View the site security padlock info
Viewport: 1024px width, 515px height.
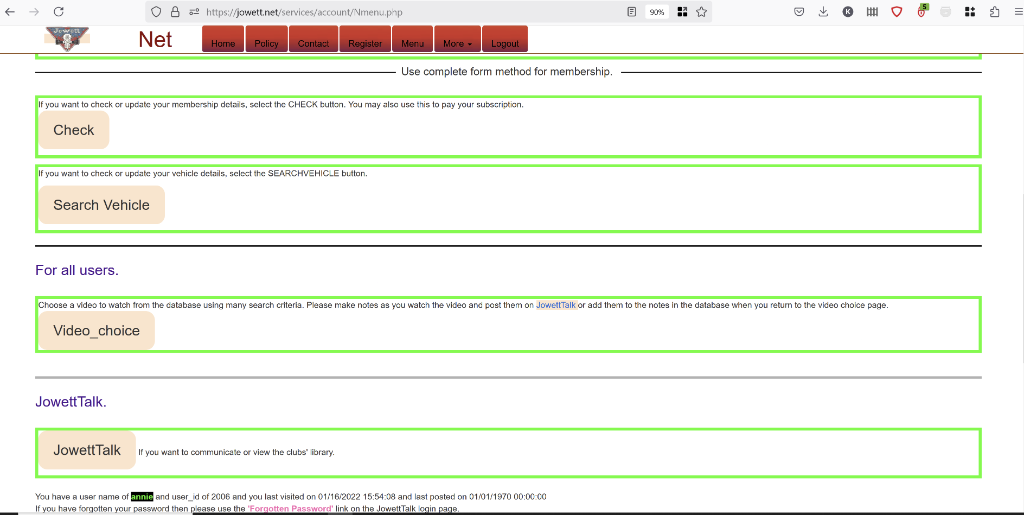pos(175,12)
